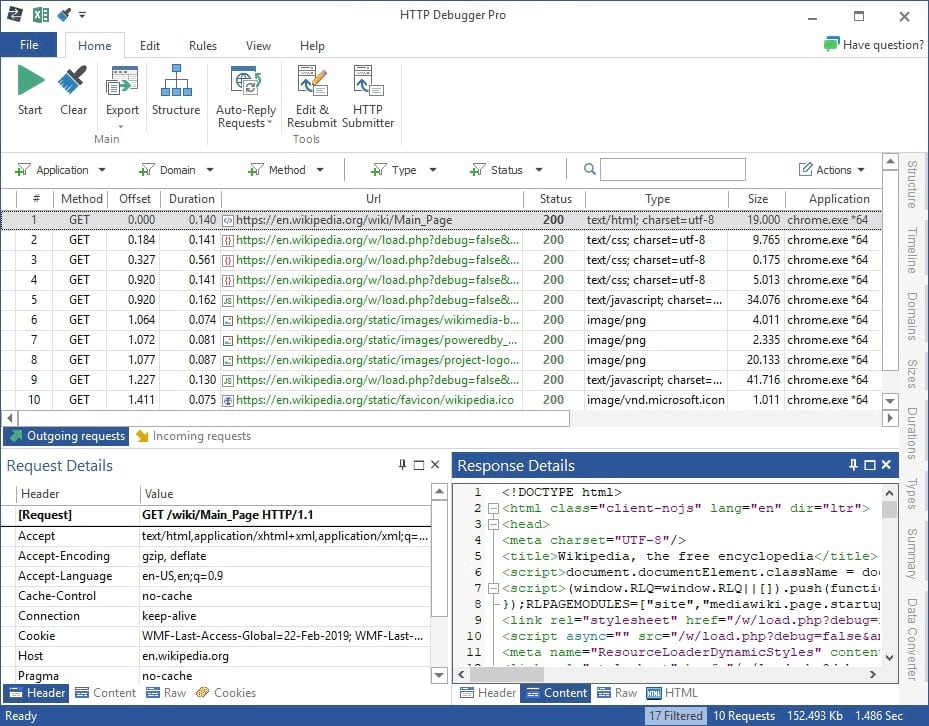This screenshot has height=726, width=929.
Task: Open the Cookies tab in Request Details
Action: [226, 692]
